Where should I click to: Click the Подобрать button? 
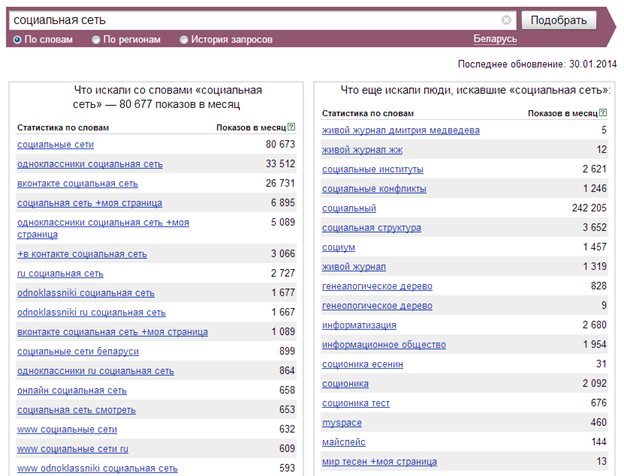(x=558, y=20)
